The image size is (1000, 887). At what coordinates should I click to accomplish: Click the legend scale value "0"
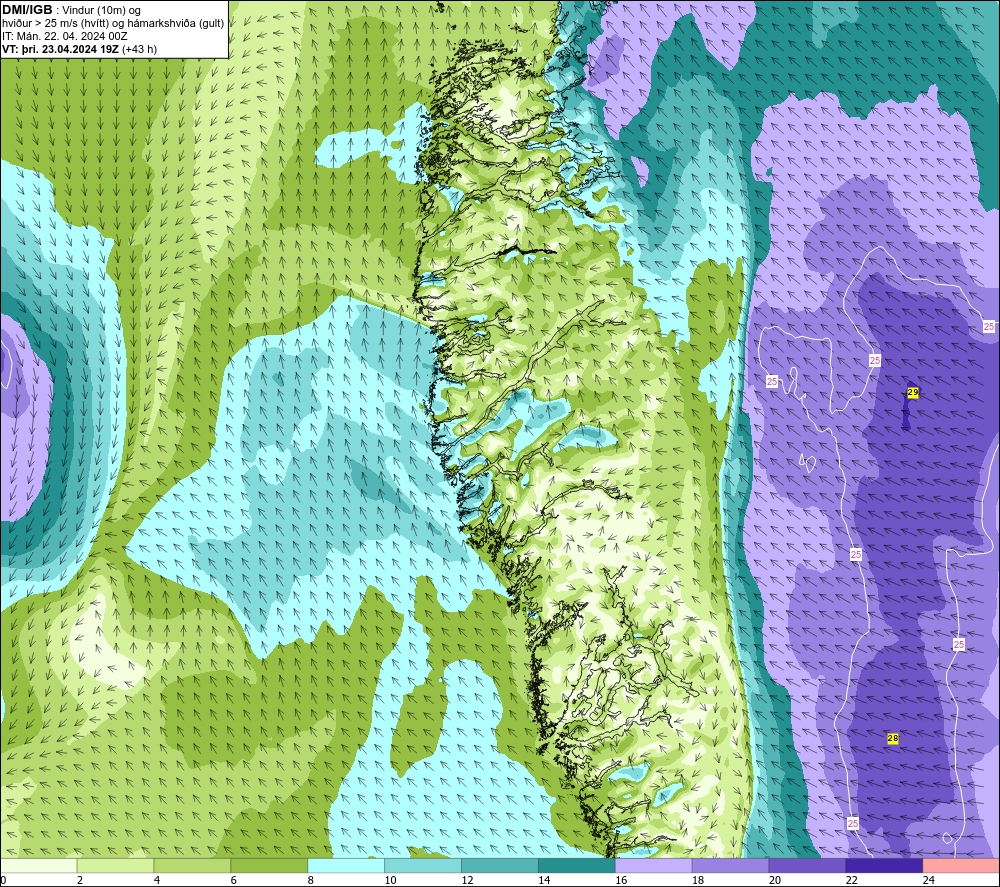3,880
